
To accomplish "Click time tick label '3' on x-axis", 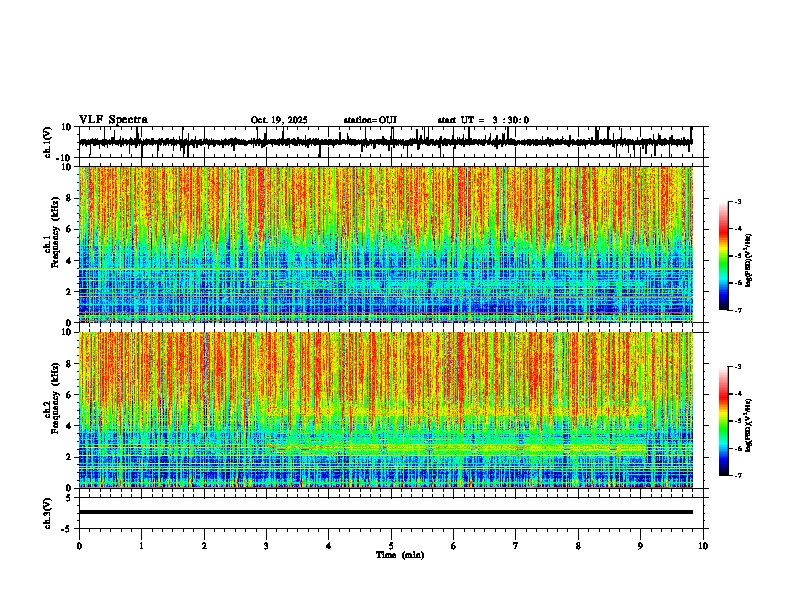I will [266, 546].
